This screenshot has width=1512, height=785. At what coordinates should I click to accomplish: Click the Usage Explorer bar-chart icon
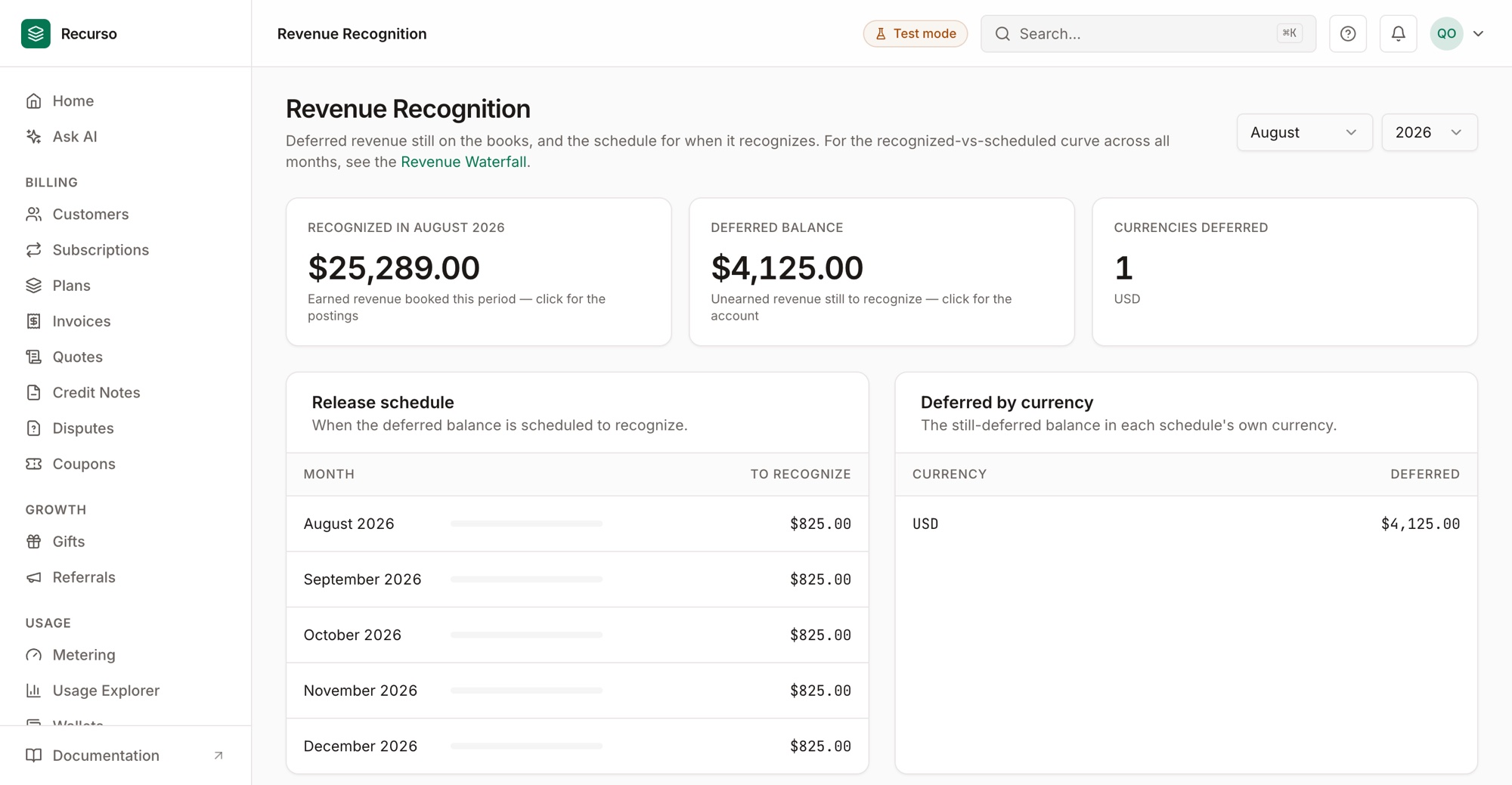[33, 691]
